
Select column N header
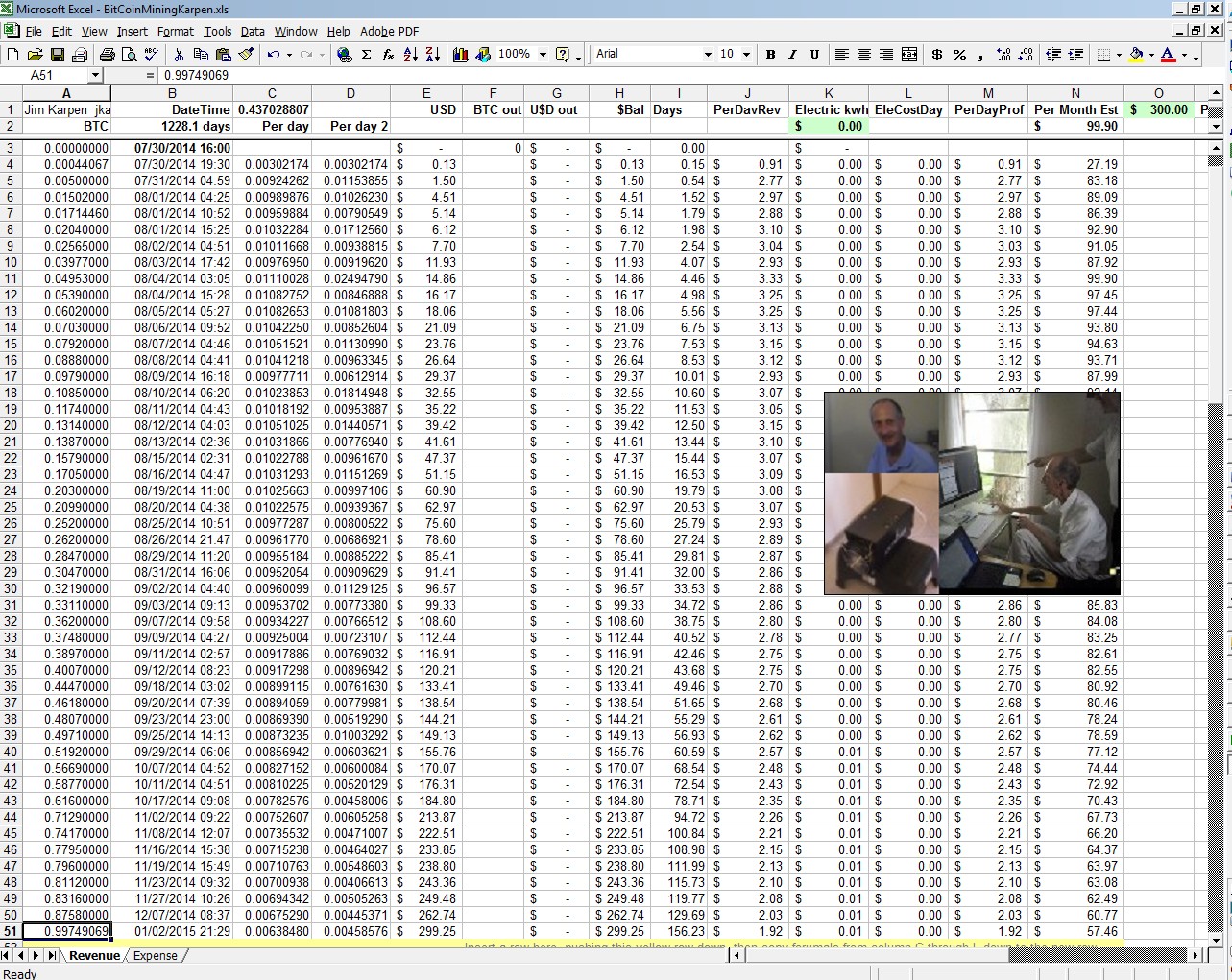pos(1075,93)
